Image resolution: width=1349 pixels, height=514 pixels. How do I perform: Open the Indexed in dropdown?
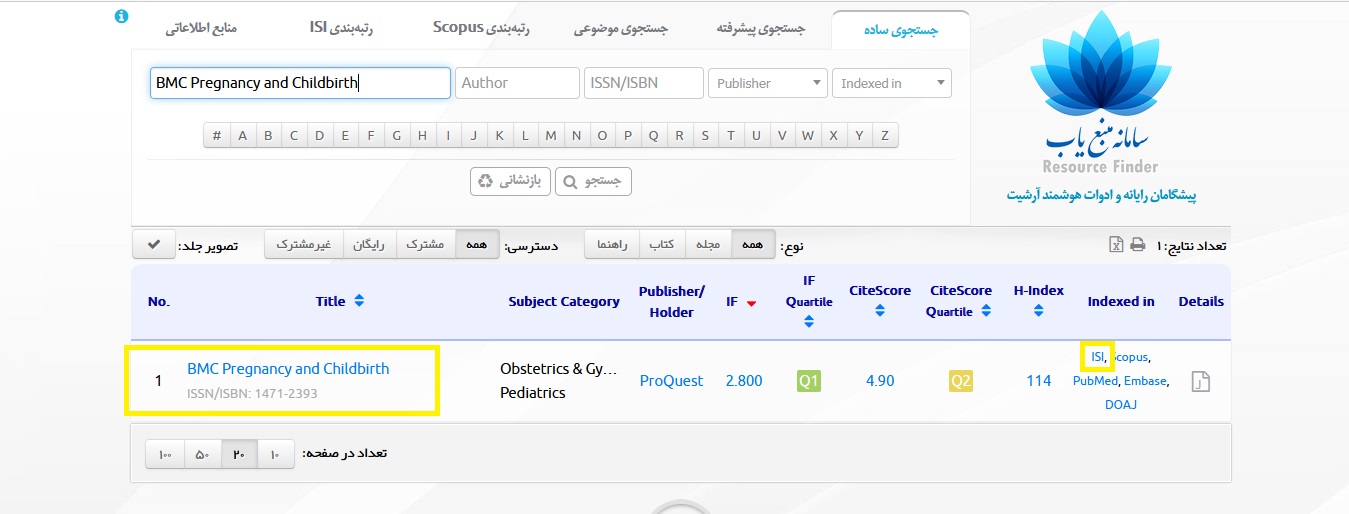892,83
